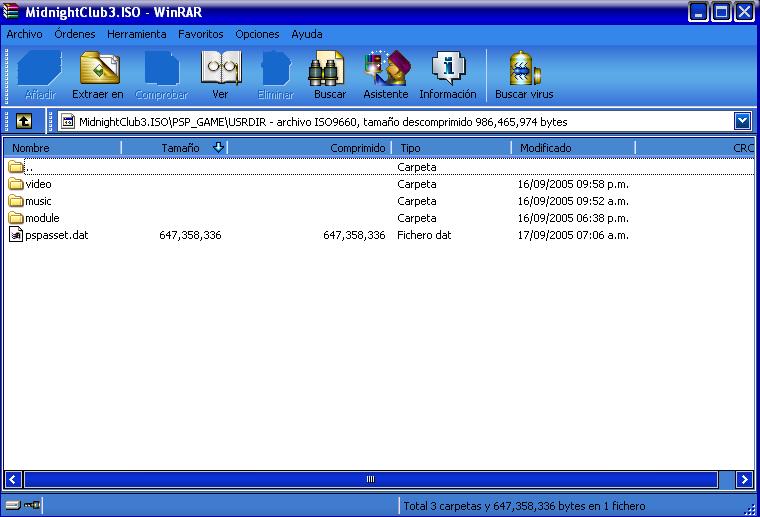Click the disk drive icon in status bar
Image resolution: width=760 pixels, height=517 pixels.
14,506
